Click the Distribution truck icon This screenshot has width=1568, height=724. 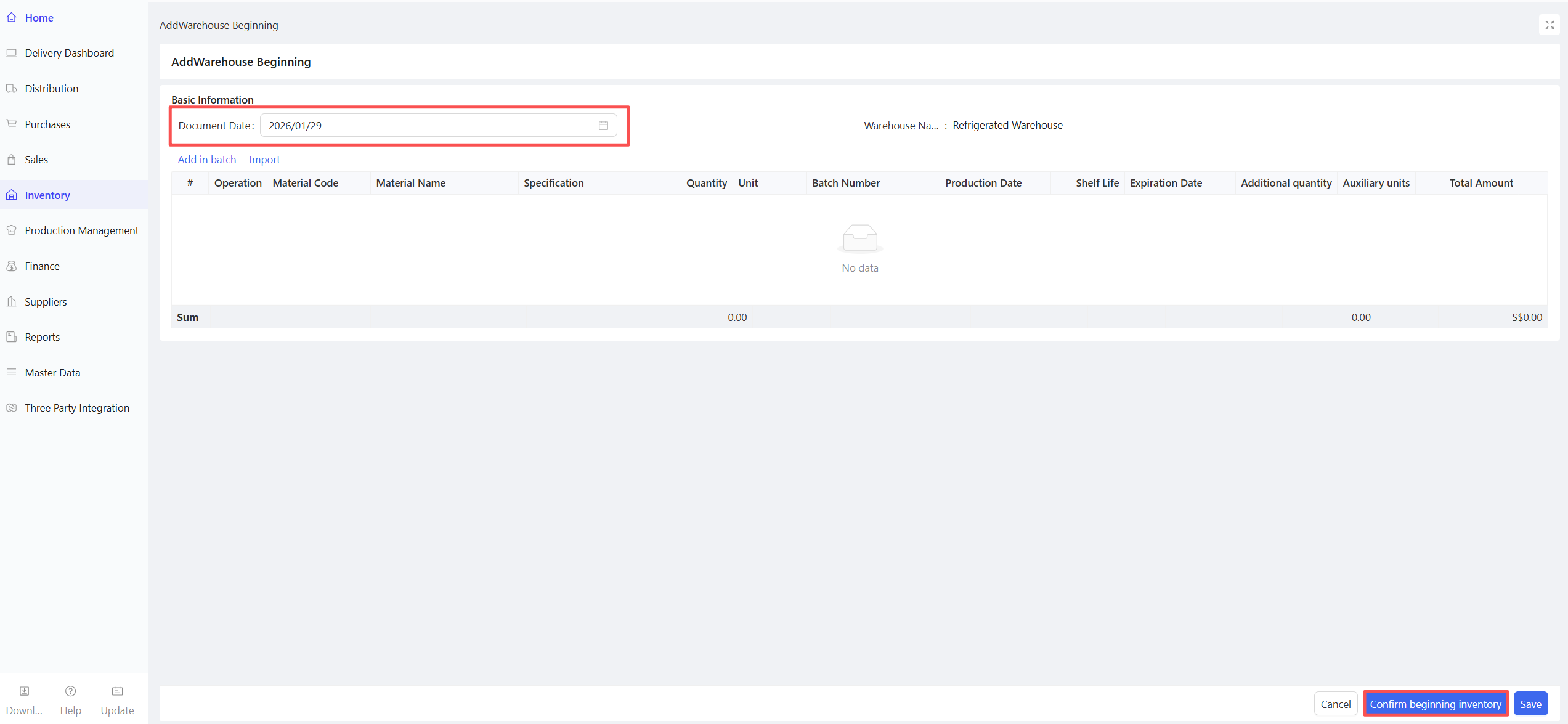pos(11,89)
